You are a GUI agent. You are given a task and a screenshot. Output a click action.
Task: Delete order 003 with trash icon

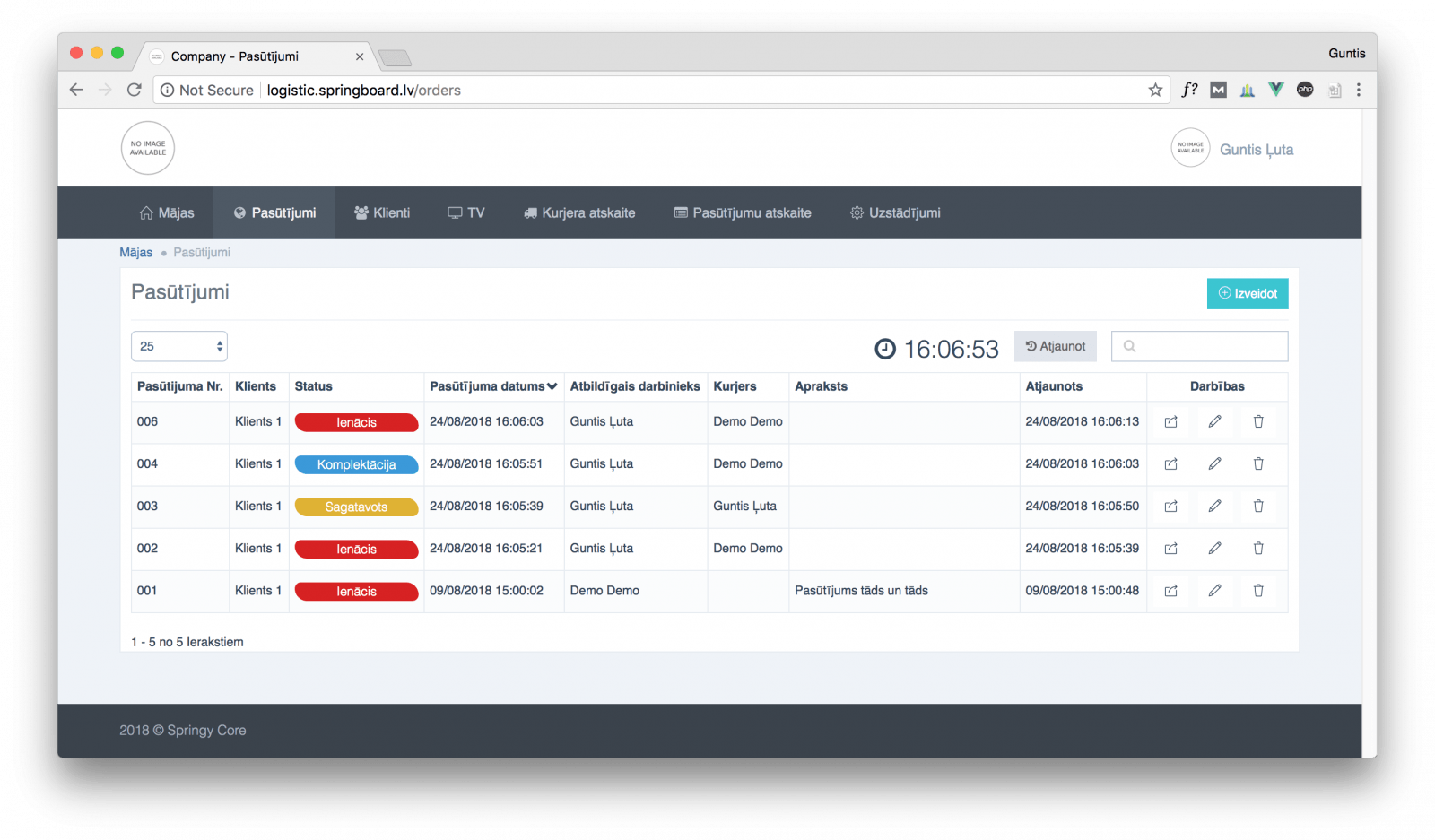click(x=1258, y=506)
